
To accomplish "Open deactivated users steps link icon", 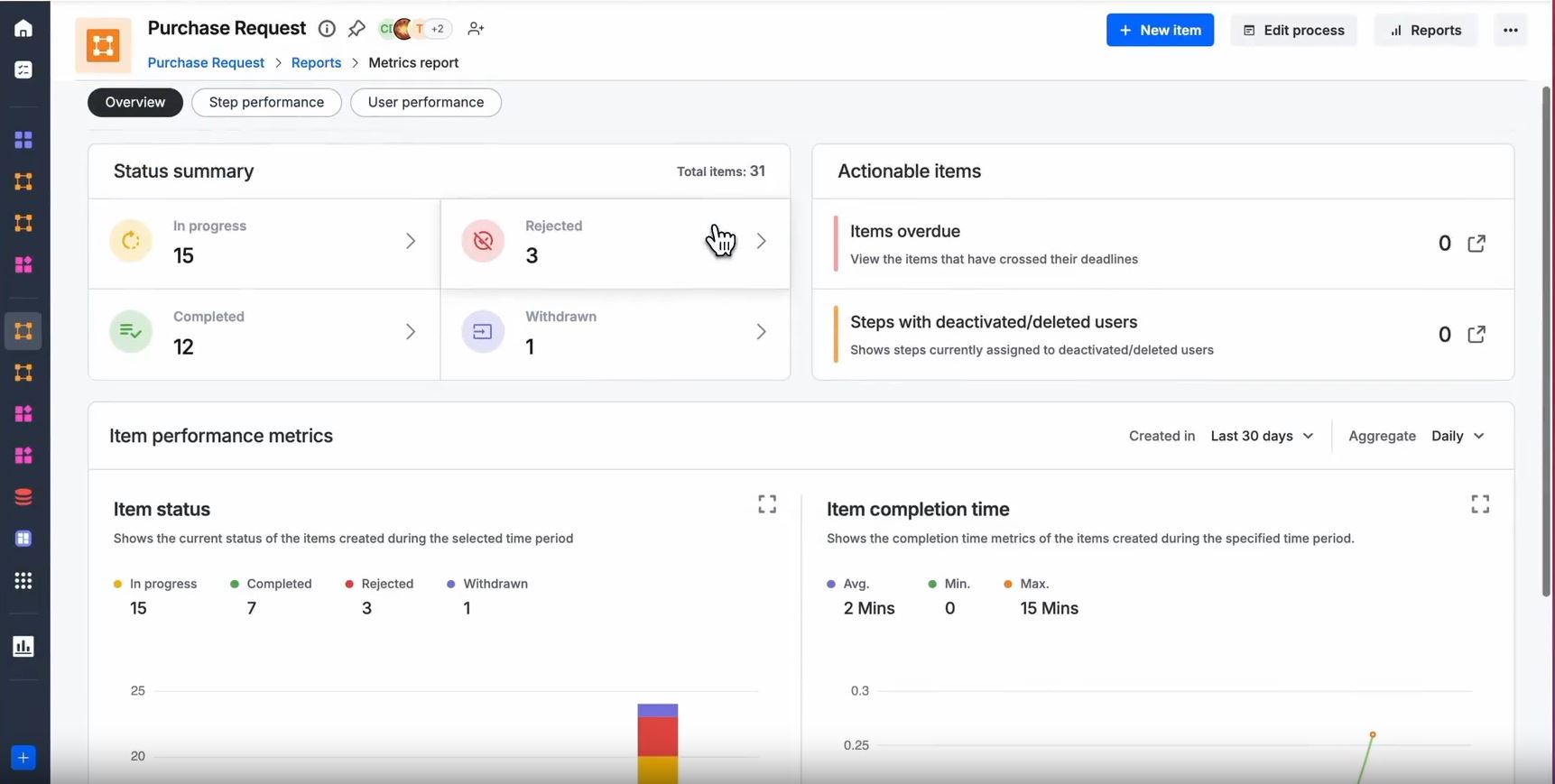I will pyautogui.click(x=1476, y=335).
